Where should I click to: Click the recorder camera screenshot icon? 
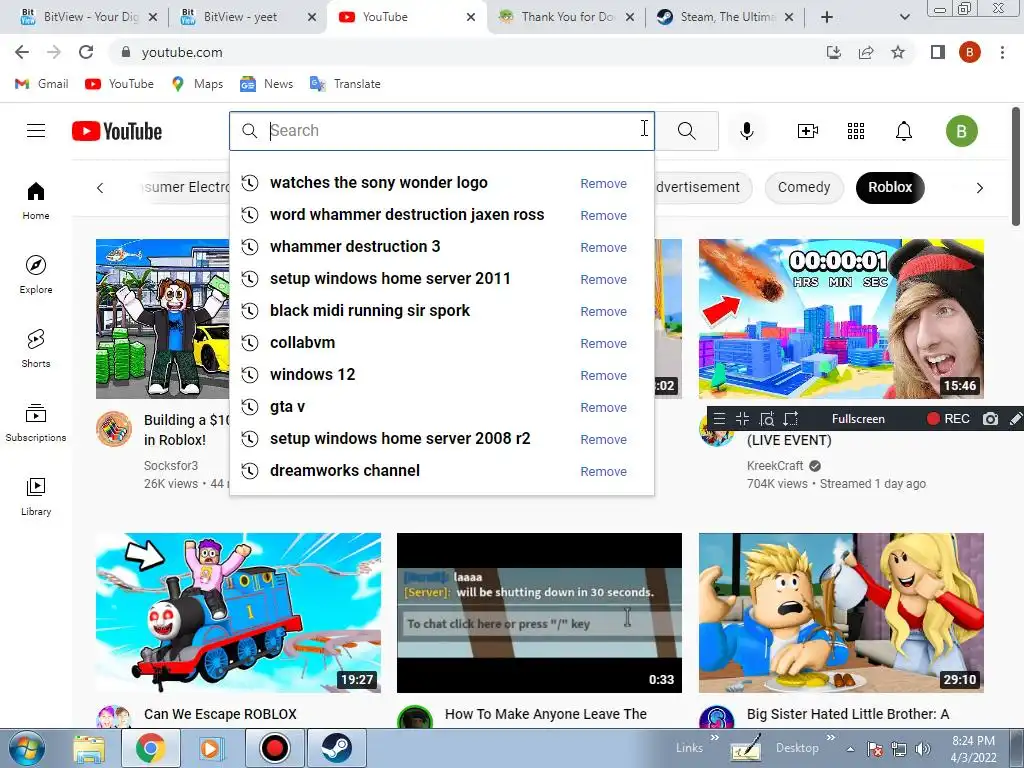click(x=991, y=419)
